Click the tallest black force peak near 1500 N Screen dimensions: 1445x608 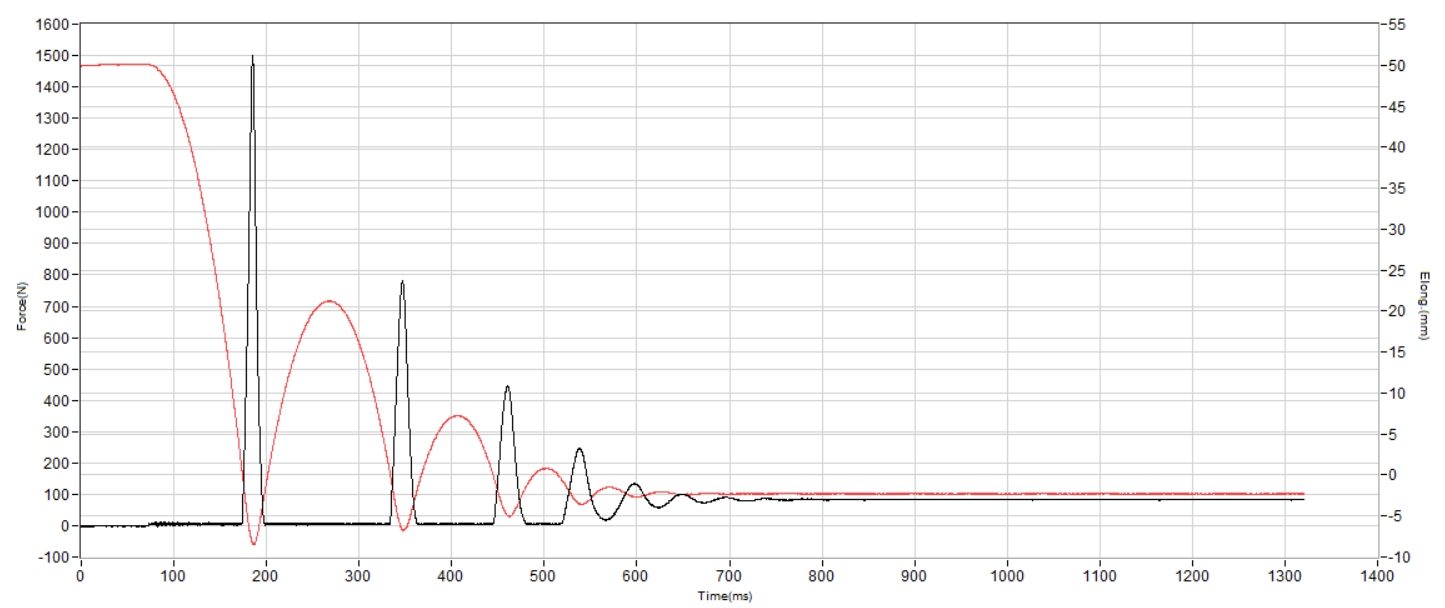click(x=252, y=57)
